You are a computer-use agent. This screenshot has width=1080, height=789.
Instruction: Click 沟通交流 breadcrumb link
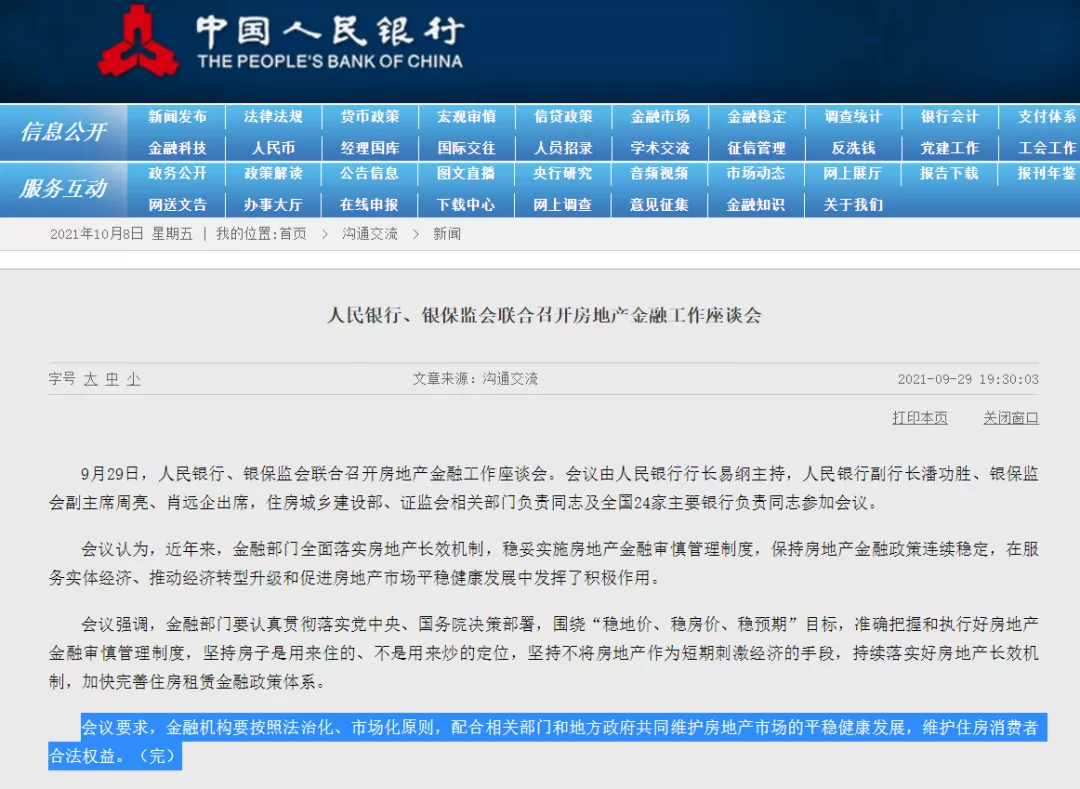coord(370,233)
